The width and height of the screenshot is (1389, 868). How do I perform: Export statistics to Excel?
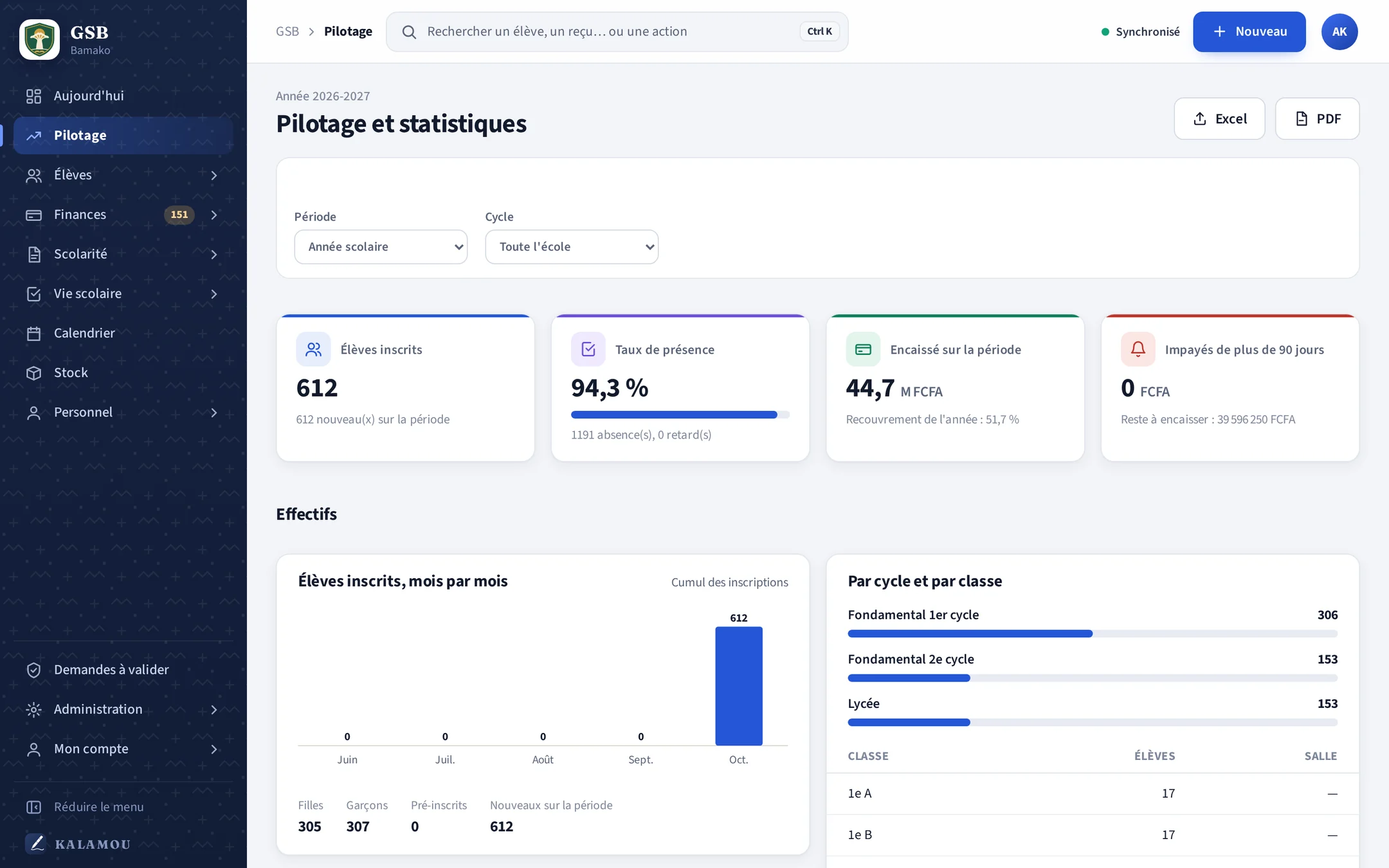pos(1219,118)
